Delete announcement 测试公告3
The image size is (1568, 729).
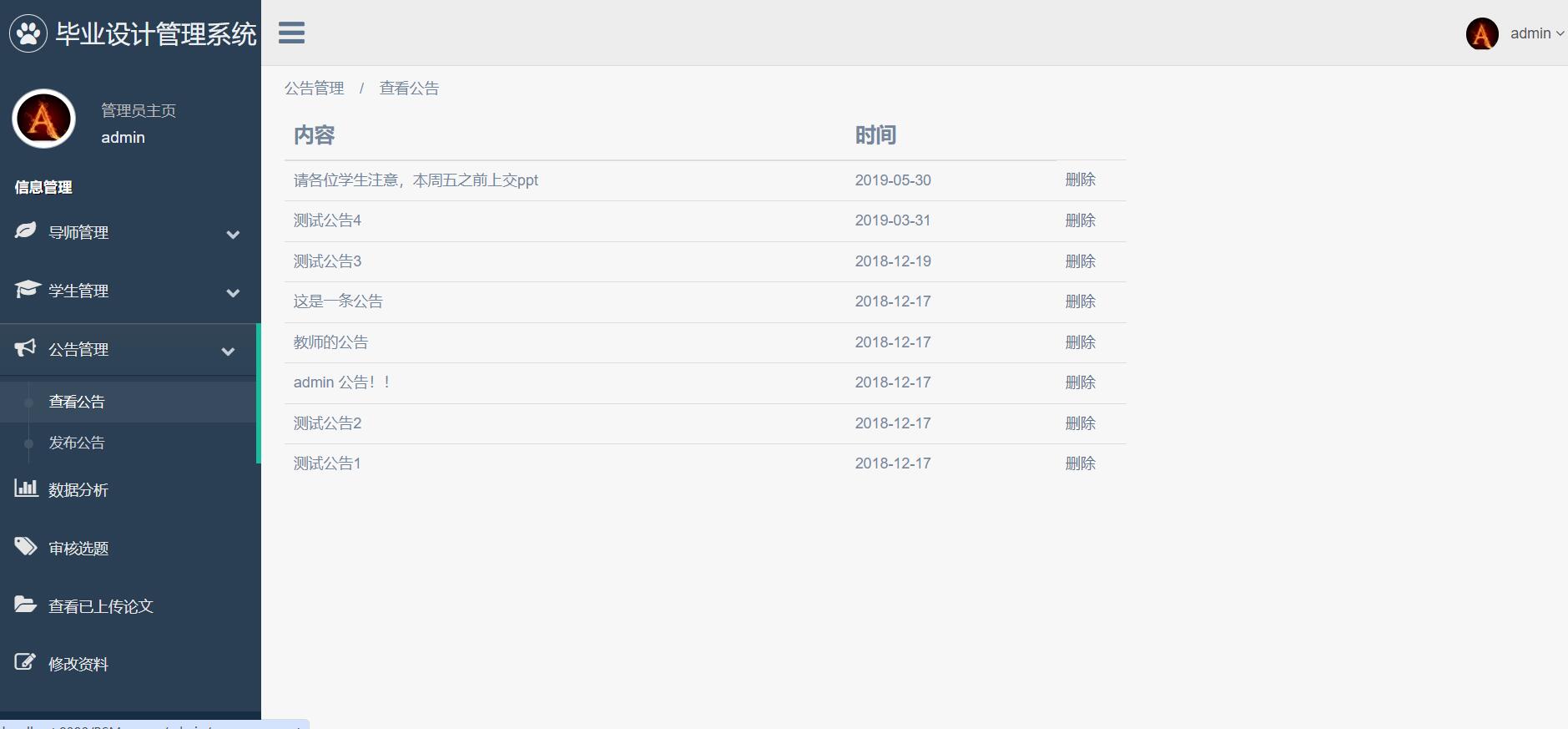[x=1081, y=261]
